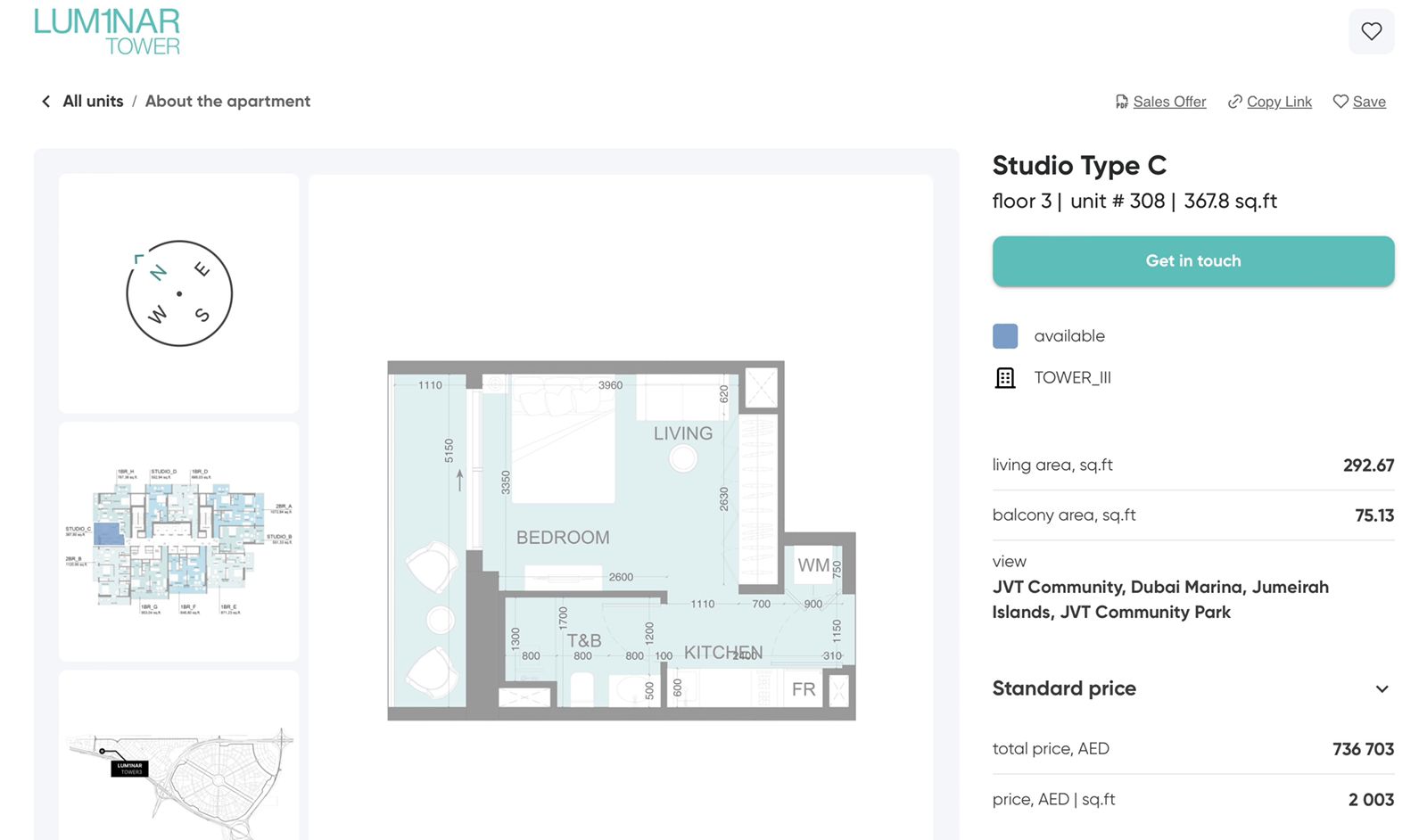Collapse the Standard price section chevron

click(1382, 689)
